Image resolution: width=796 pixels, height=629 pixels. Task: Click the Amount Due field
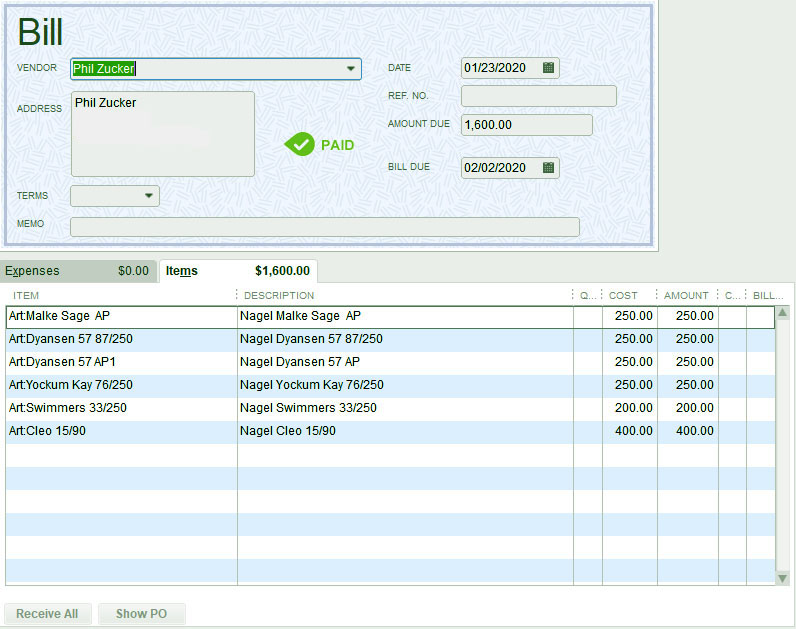(x=526, y=125)
